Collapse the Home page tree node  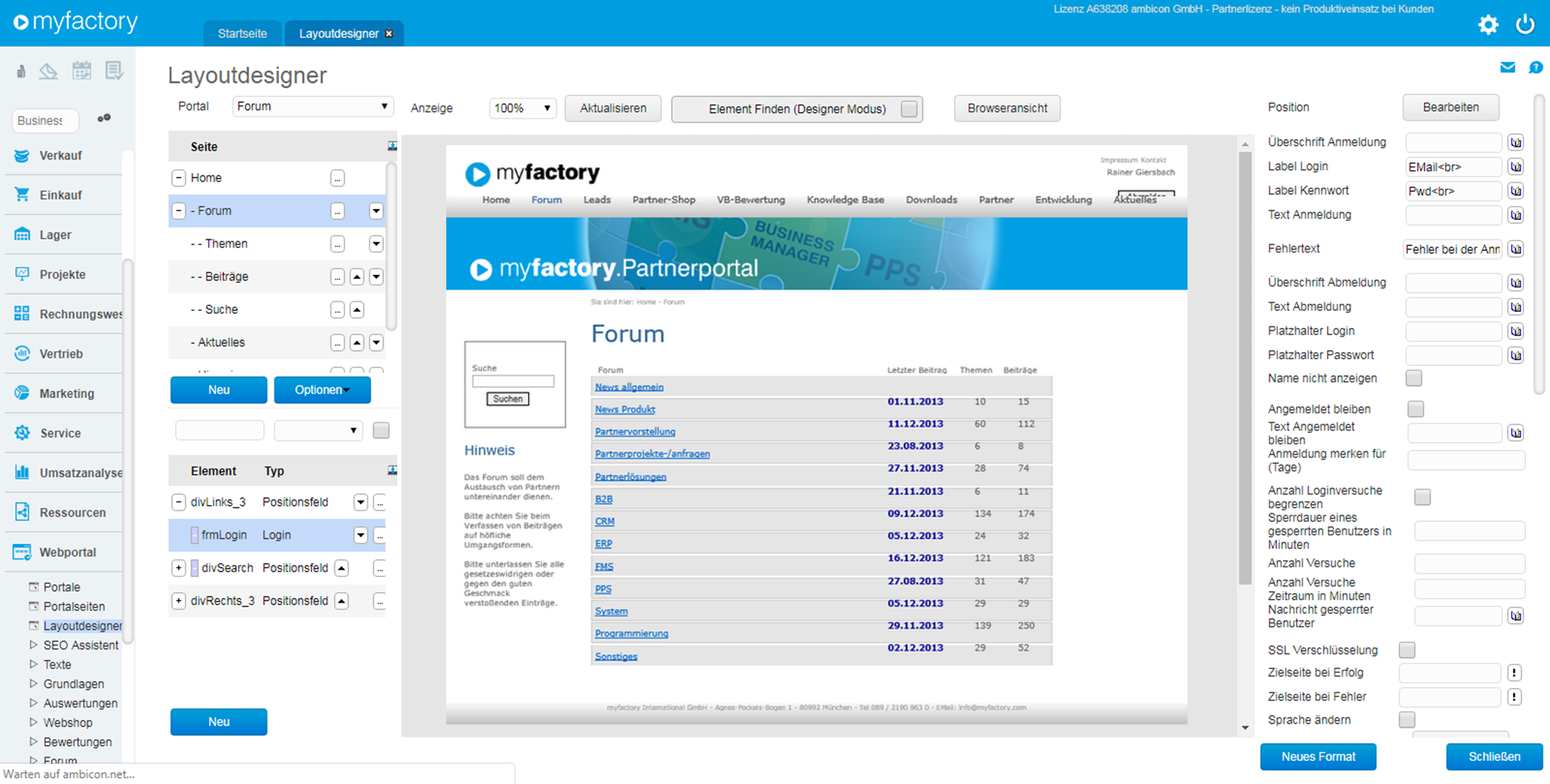coord(179,178)
